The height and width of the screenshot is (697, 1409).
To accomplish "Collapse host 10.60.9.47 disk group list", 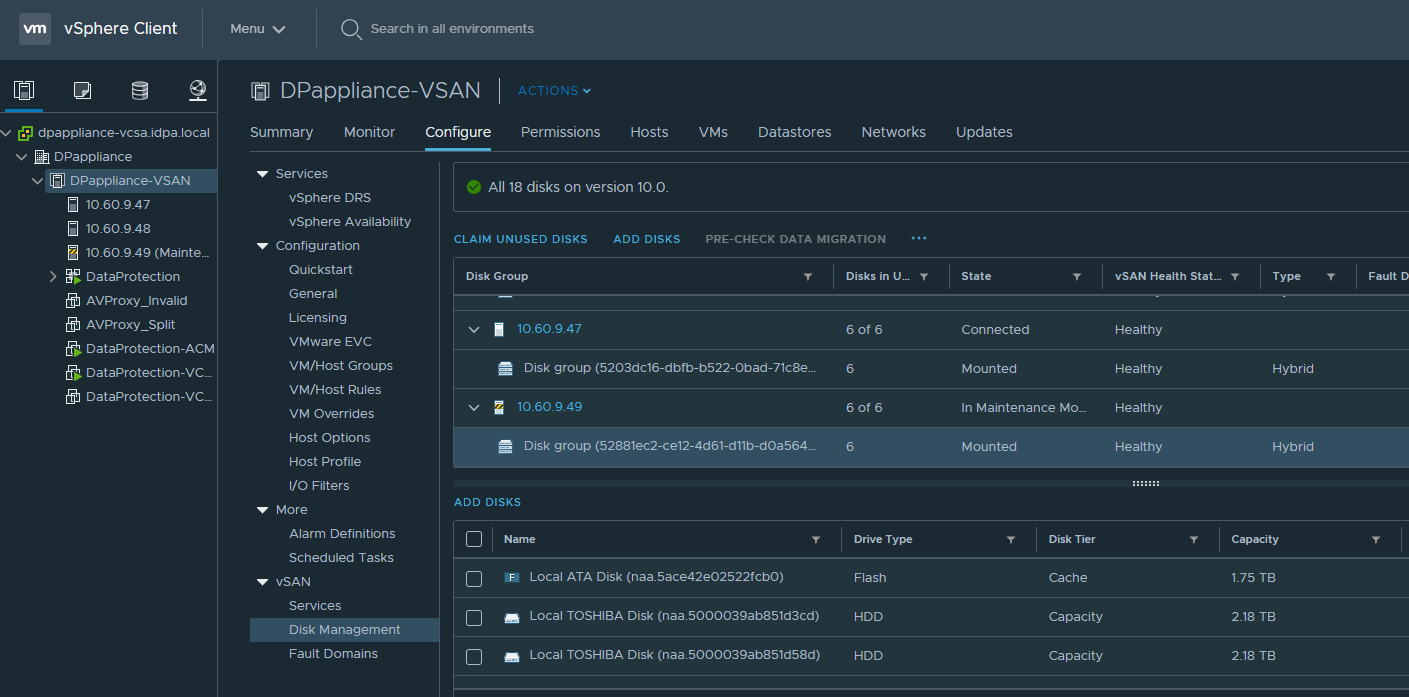I will 473,329.
